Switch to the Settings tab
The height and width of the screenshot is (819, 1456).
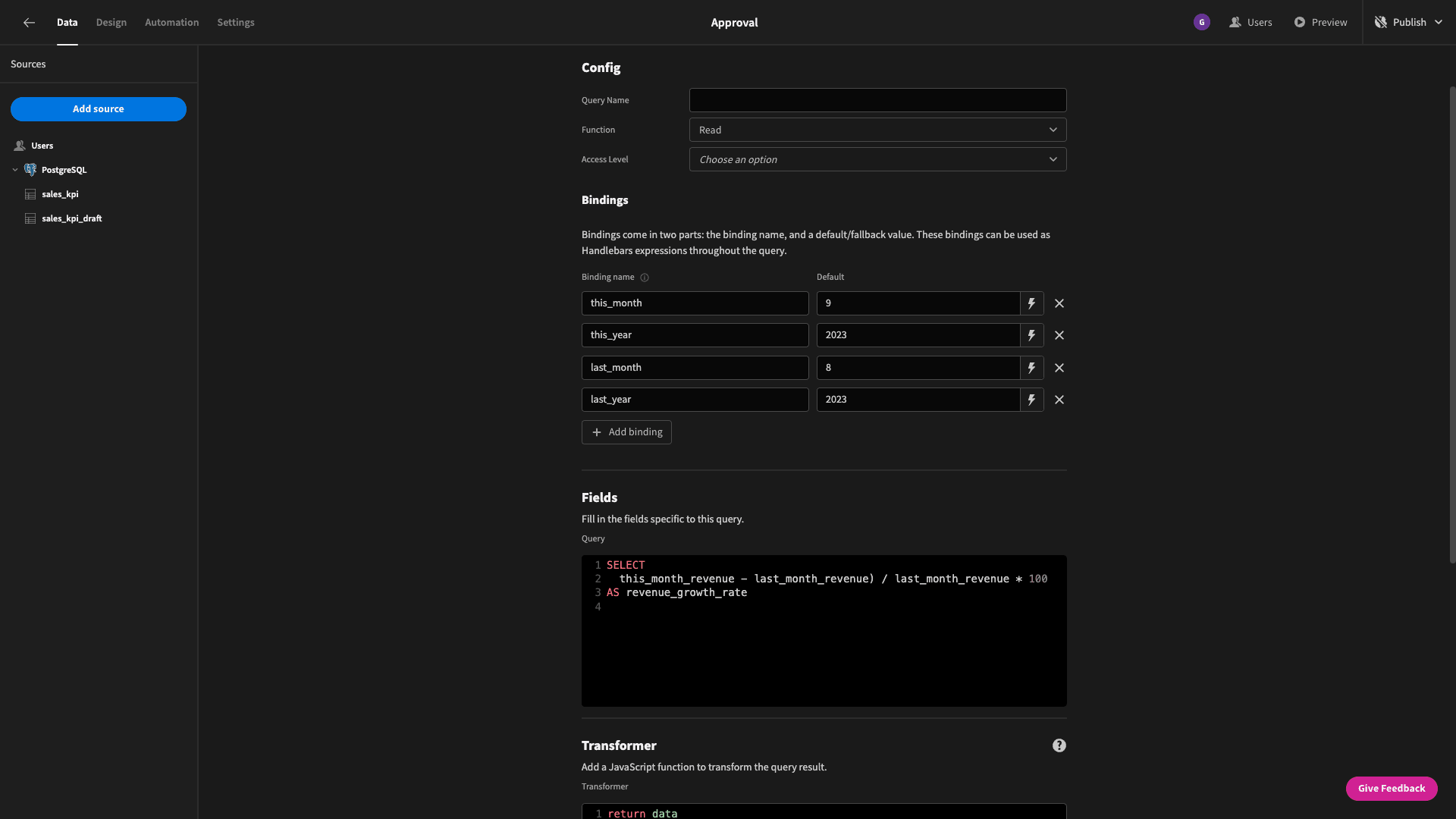click(236, 23)
